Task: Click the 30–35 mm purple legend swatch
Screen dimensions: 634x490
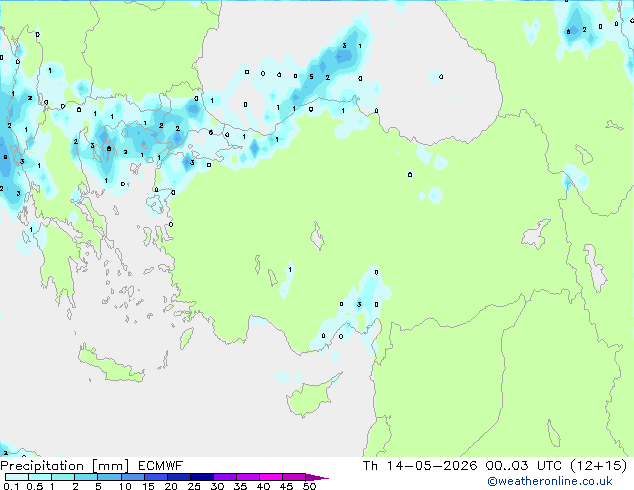Action: [225, 477]
